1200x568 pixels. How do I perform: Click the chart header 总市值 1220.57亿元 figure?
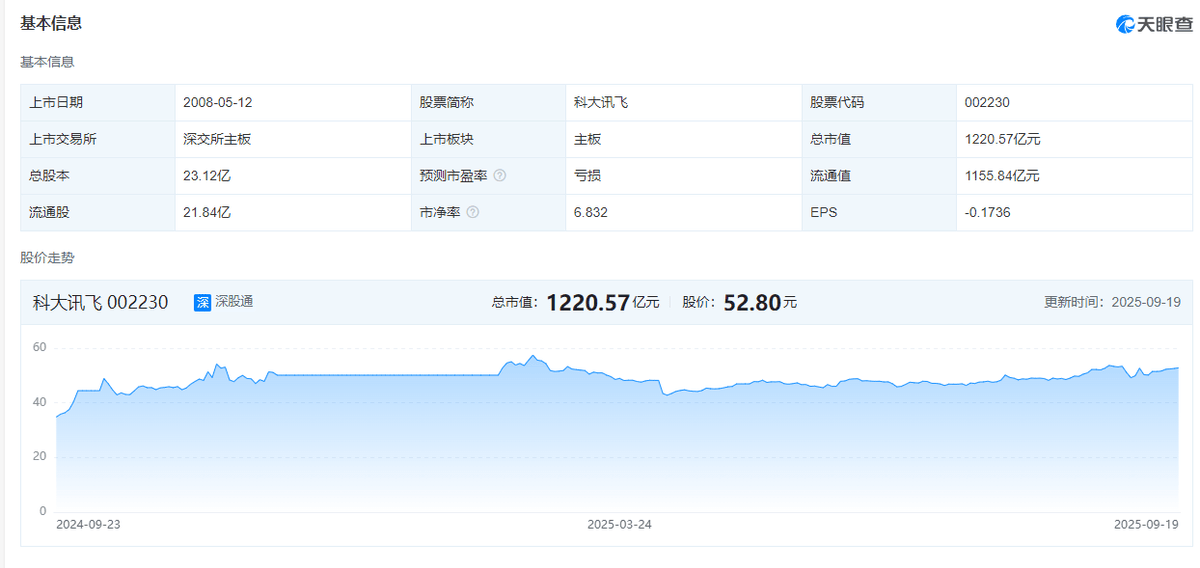tap(575, 302)
